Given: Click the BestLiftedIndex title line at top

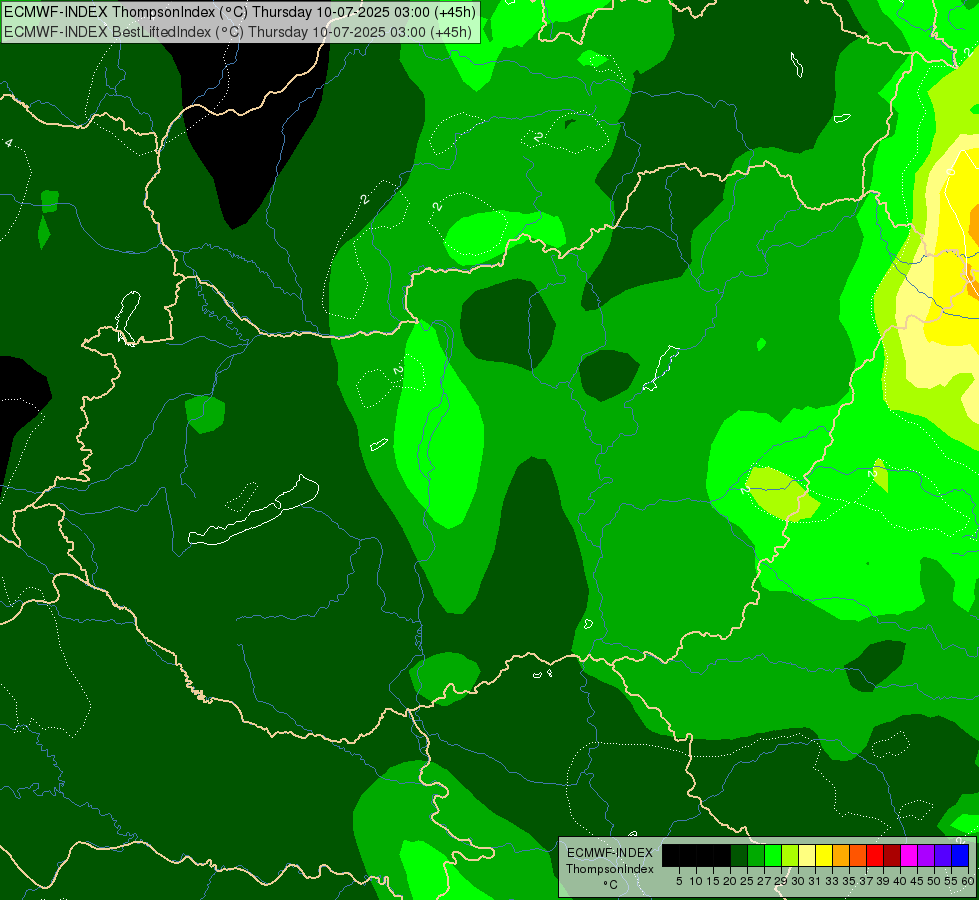Looking at the screenshot, I should pyautogui.click(x=238, y=32).
